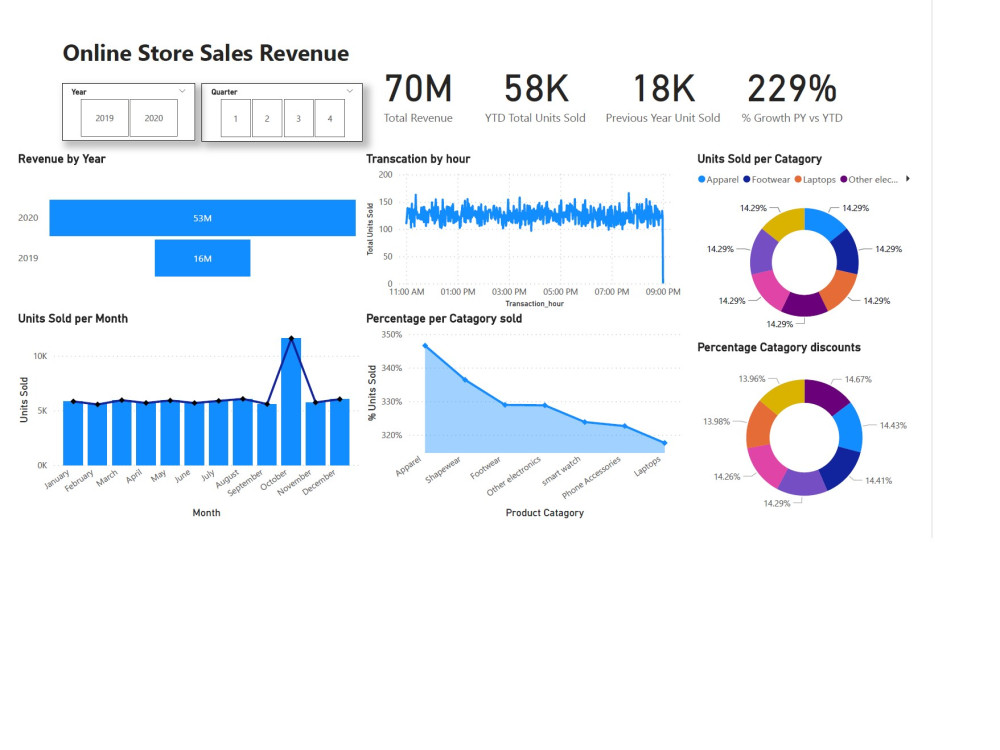1000x750 pixels.
Task: Select 2019 in the Year slicer
Action: (x=104, y=117)
